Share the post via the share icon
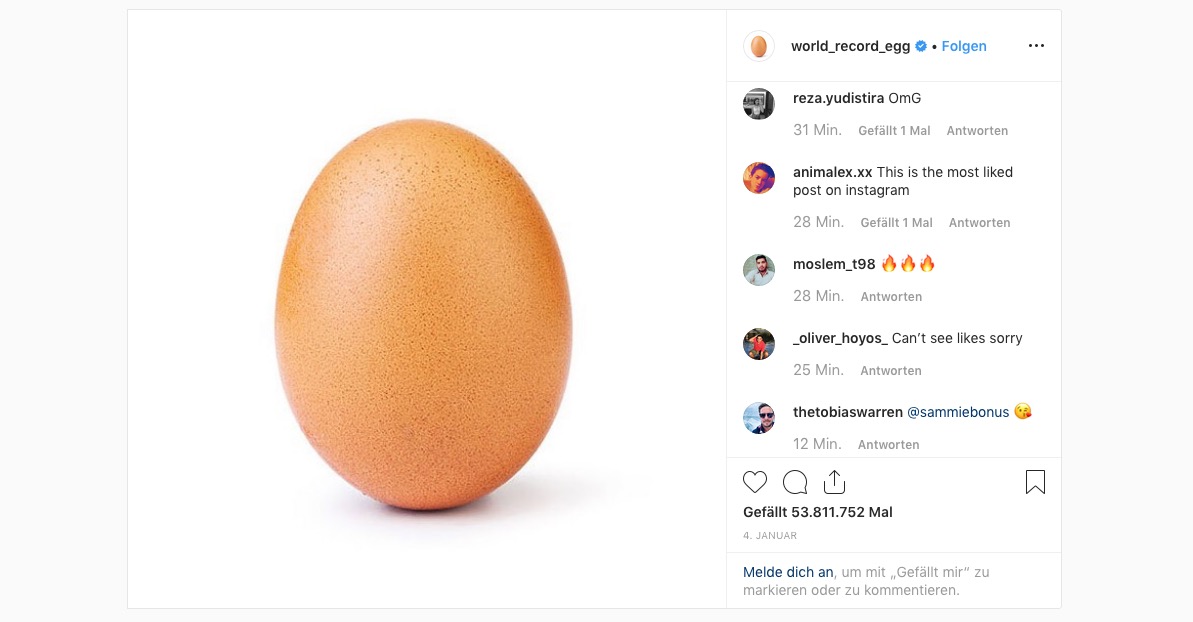This screenshot has height=622, width=1193. coord(834,483)
